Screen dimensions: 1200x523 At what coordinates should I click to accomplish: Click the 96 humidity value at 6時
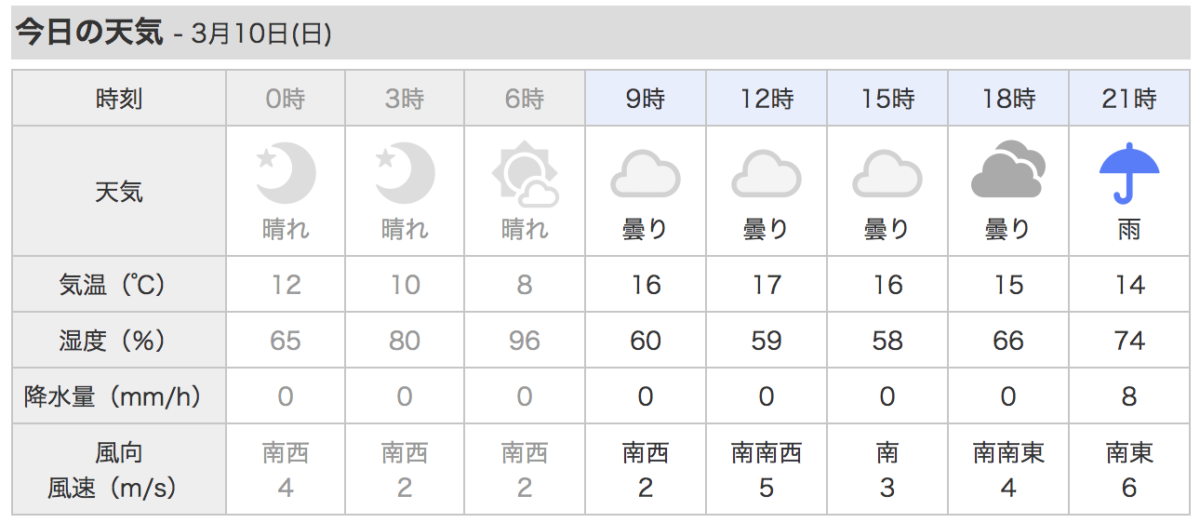click(x=525, y=341)
